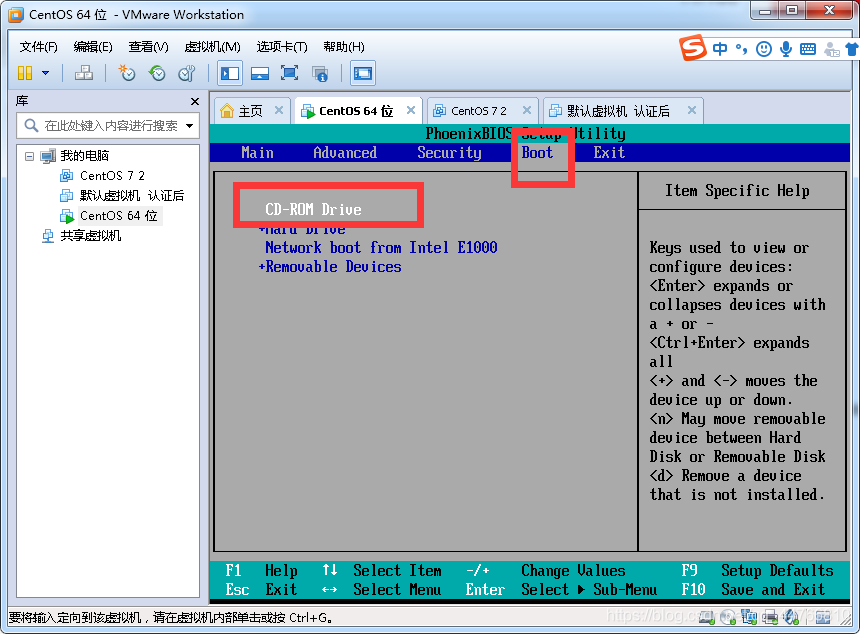Take a snapshot of the virtual machine

click(x=127, y=73)
